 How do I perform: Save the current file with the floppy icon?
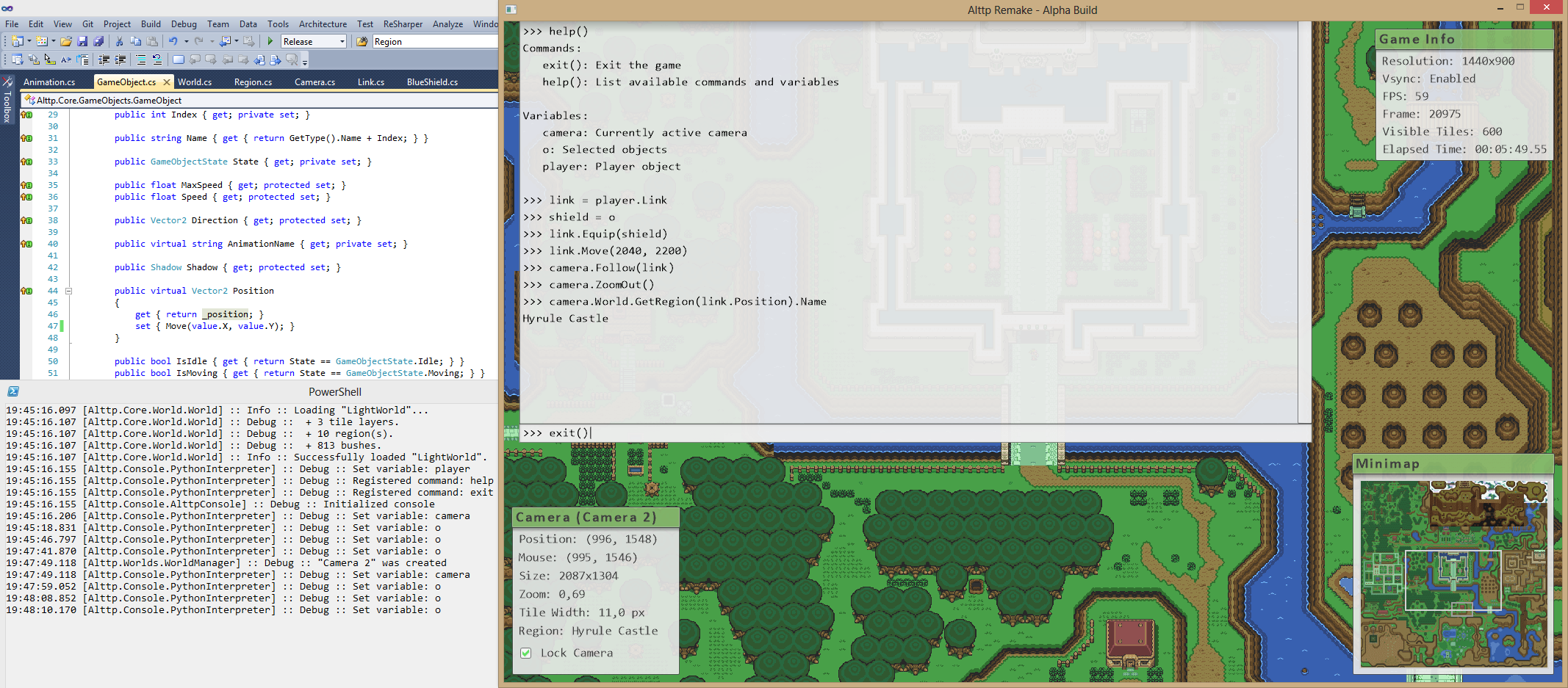click(x=82, y=42)
